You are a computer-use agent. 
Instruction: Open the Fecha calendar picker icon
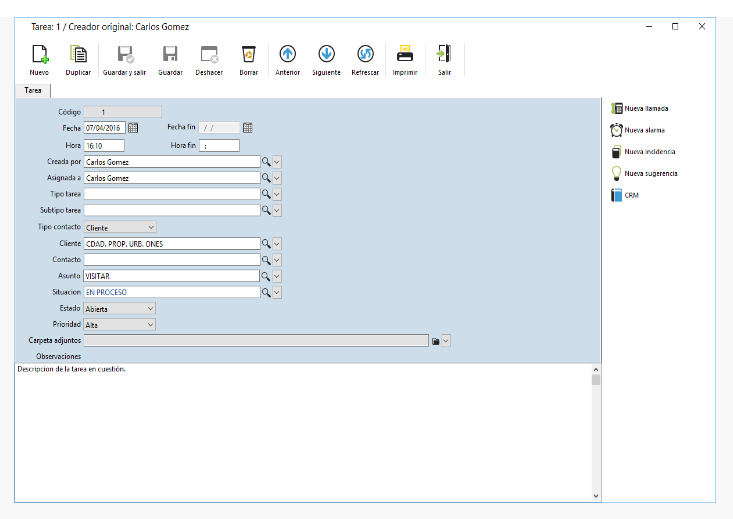[x=133, y=128]
